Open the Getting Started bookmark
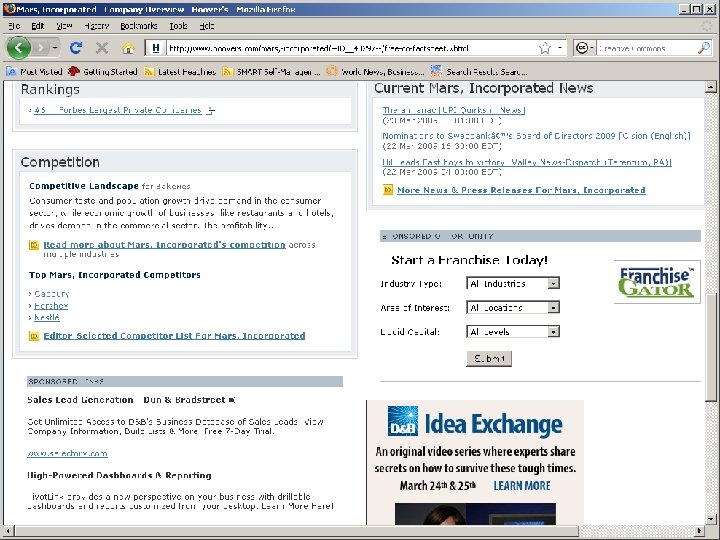This screenshot has width=720, height=540. point(102,72)
